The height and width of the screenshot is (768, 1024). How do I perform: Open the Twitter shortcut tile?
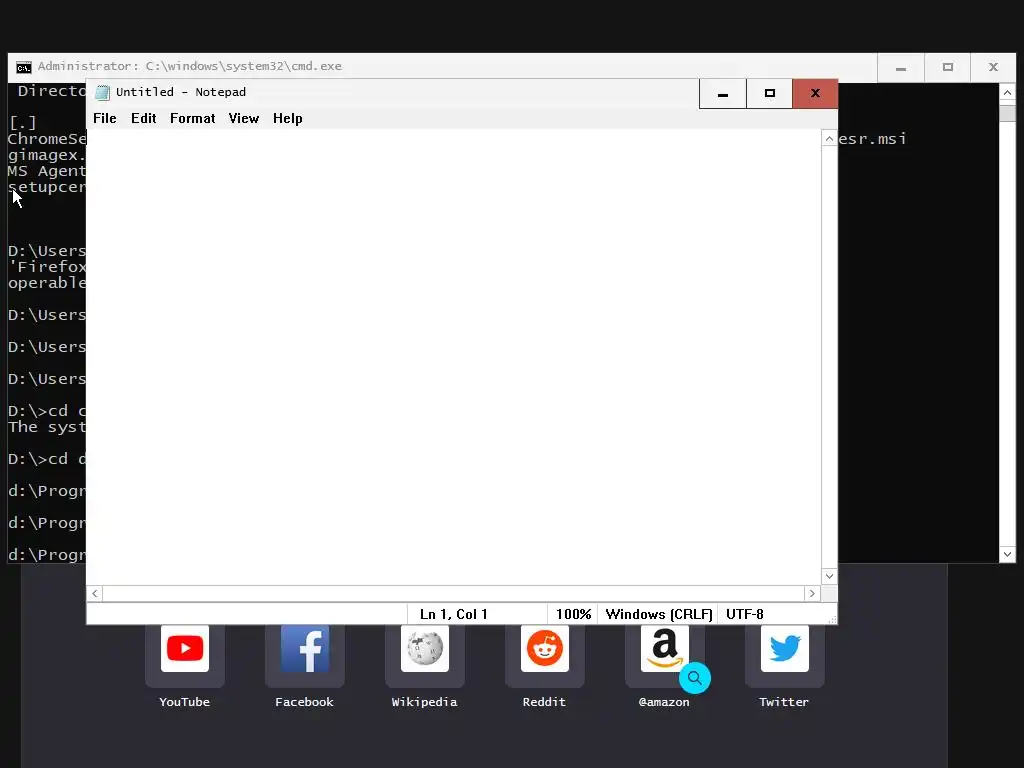784,656
